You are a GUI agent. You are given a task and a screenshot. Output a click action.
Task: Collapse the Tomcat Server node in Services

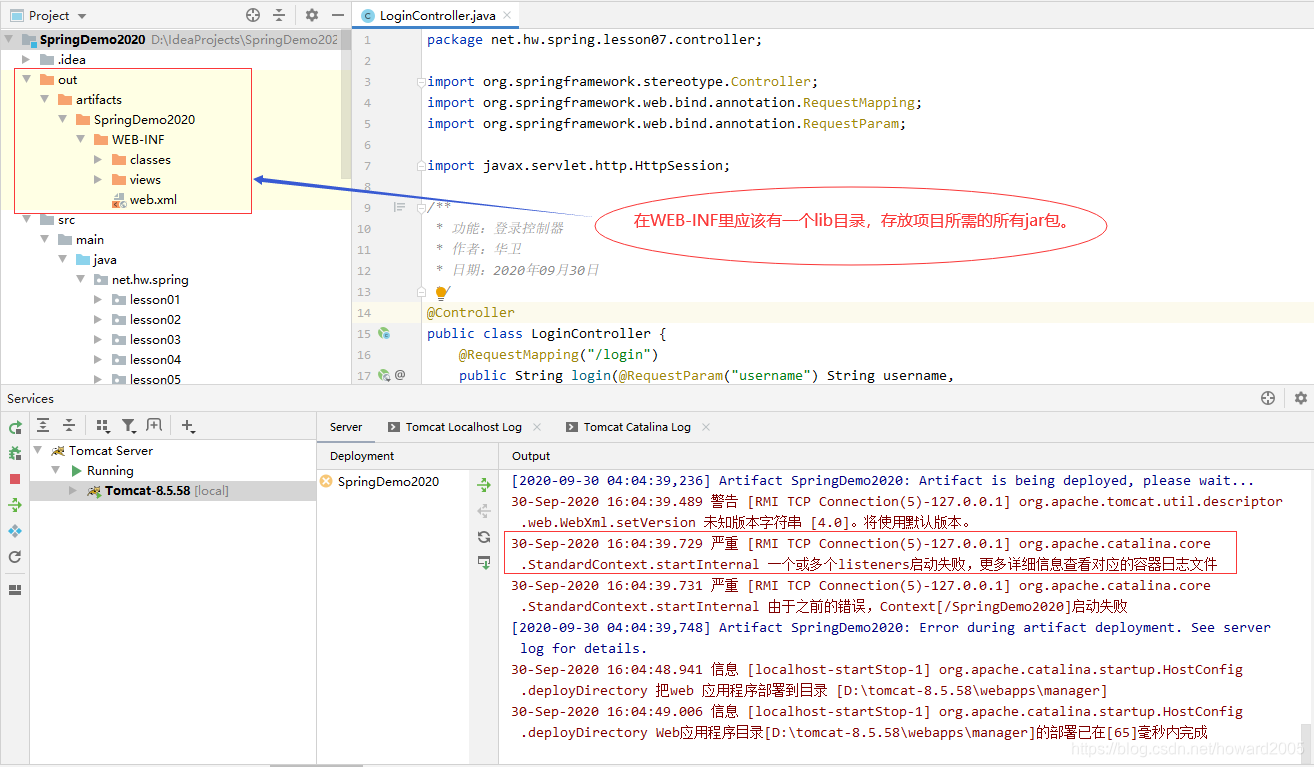39,451
